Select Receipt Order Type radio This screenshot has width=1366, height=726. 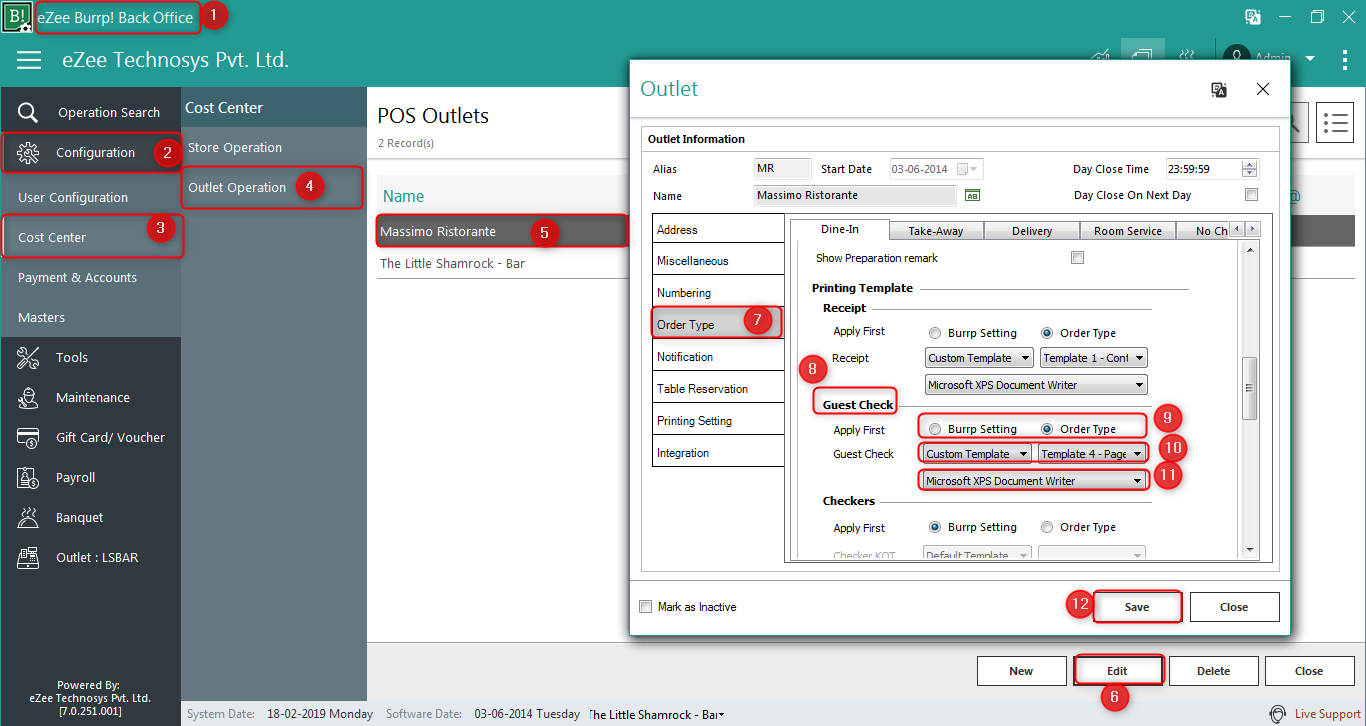(x=1047, y=333)
